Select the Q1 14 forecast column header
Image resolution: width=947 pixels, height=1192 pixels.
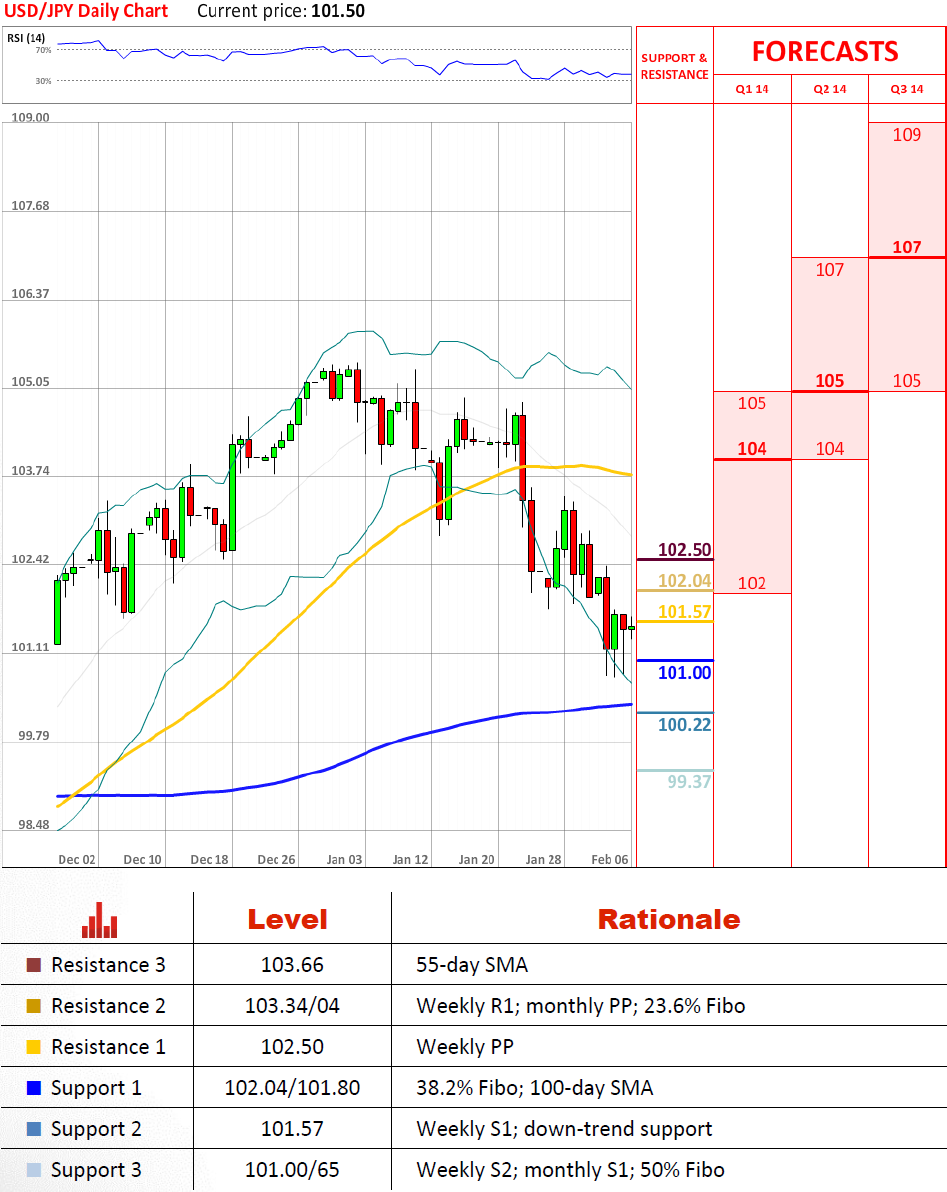click(752, 89)
